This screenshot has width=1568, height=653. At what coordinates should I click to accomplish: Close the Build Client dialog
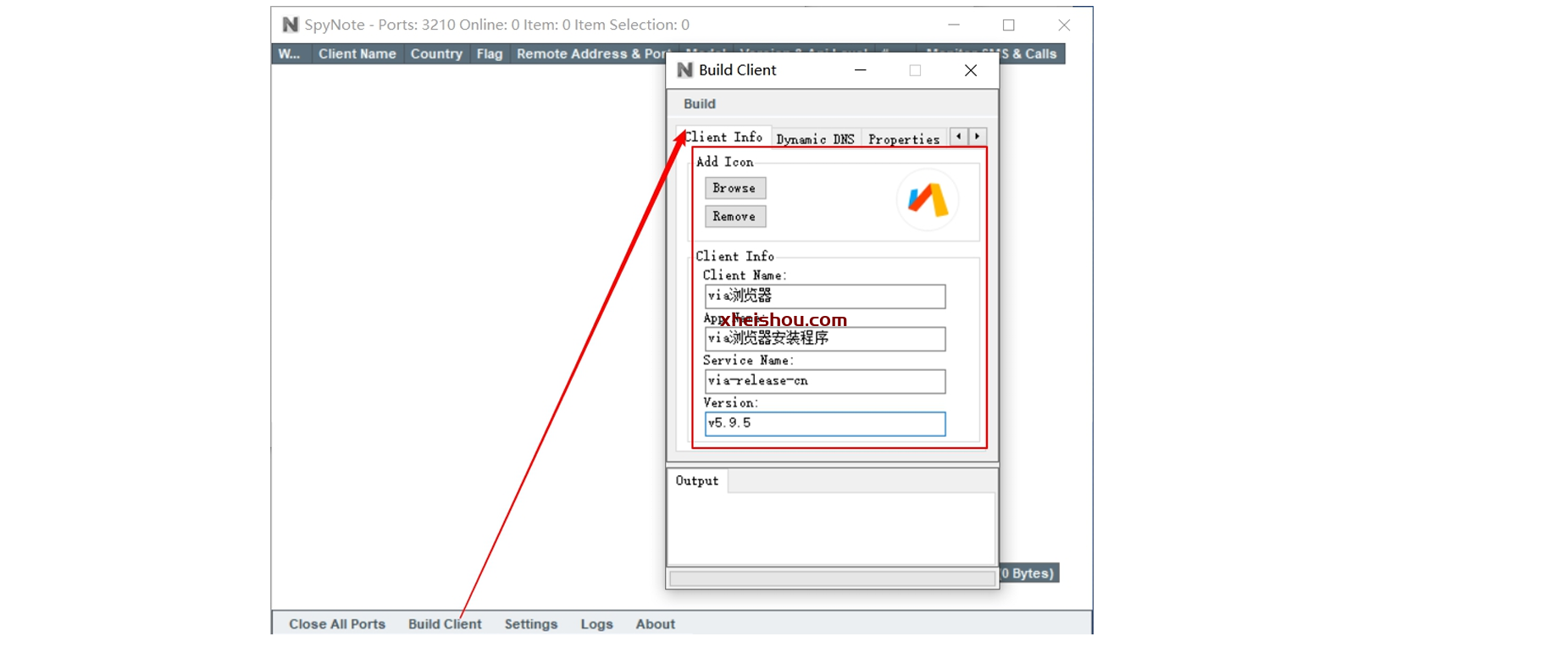pyautogui.click(x=971, y=70)
